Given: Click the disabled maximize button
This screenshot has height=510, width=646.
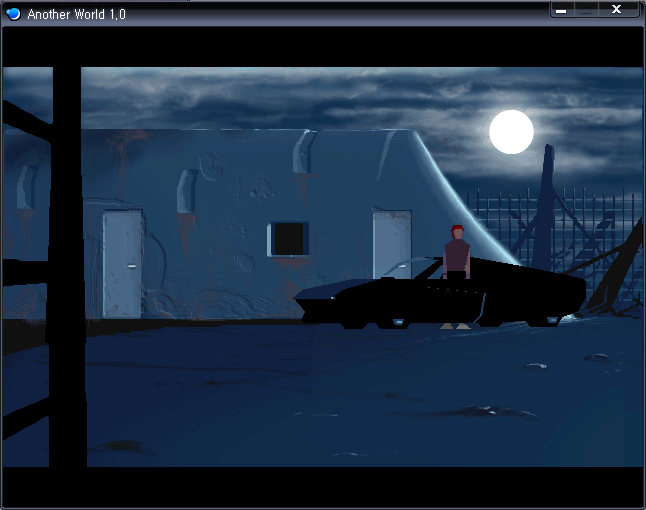Looking at the screenshot, I should [586, 10].
